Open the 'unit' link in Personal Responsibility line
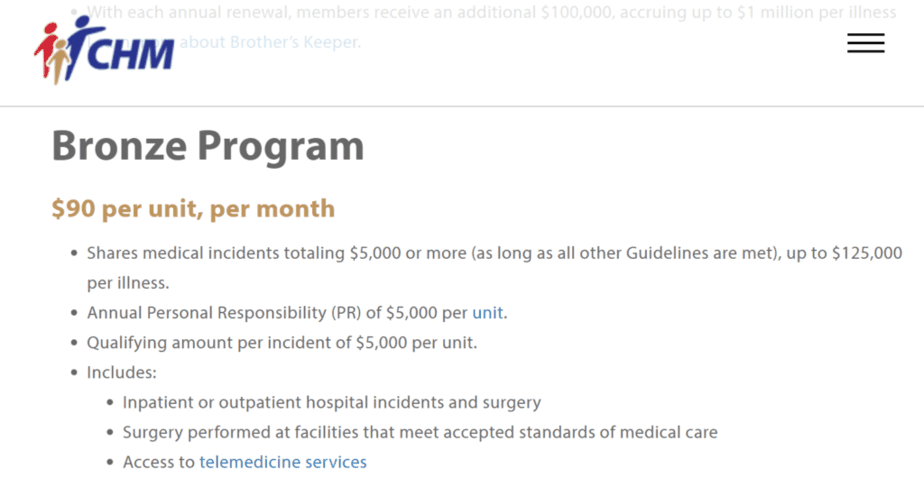The image size is (924, 478). coord(488,312)
